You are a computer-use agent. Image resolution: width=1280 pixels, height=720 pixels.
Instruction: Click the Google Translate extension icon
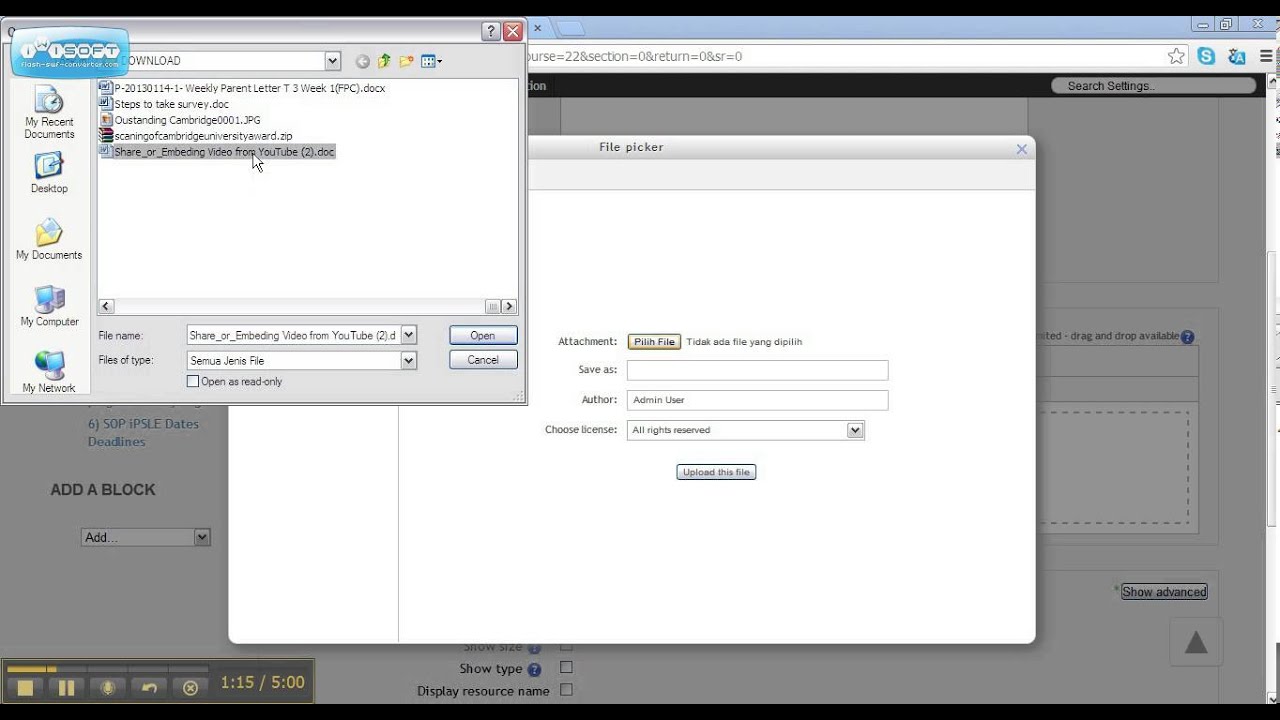point(1237,56)
